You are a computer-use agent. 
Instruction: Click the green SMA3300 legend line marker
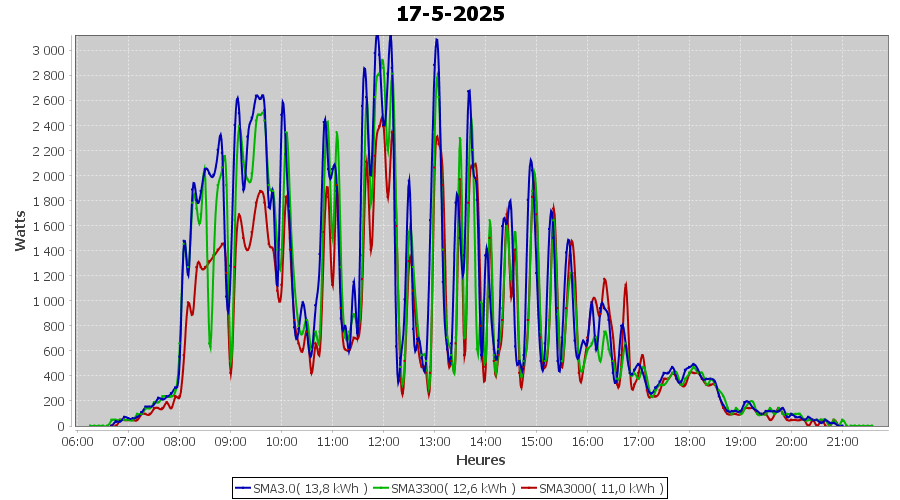(x=381, y=489)
